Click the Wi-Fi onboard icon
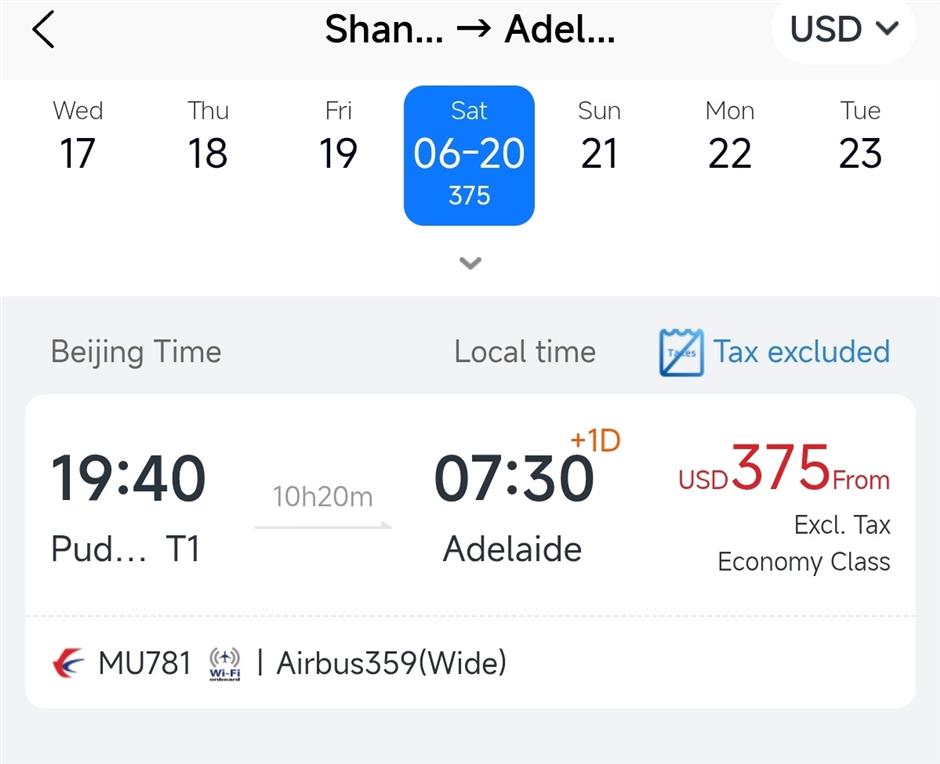The image size is (940, 764). point(224,664)
